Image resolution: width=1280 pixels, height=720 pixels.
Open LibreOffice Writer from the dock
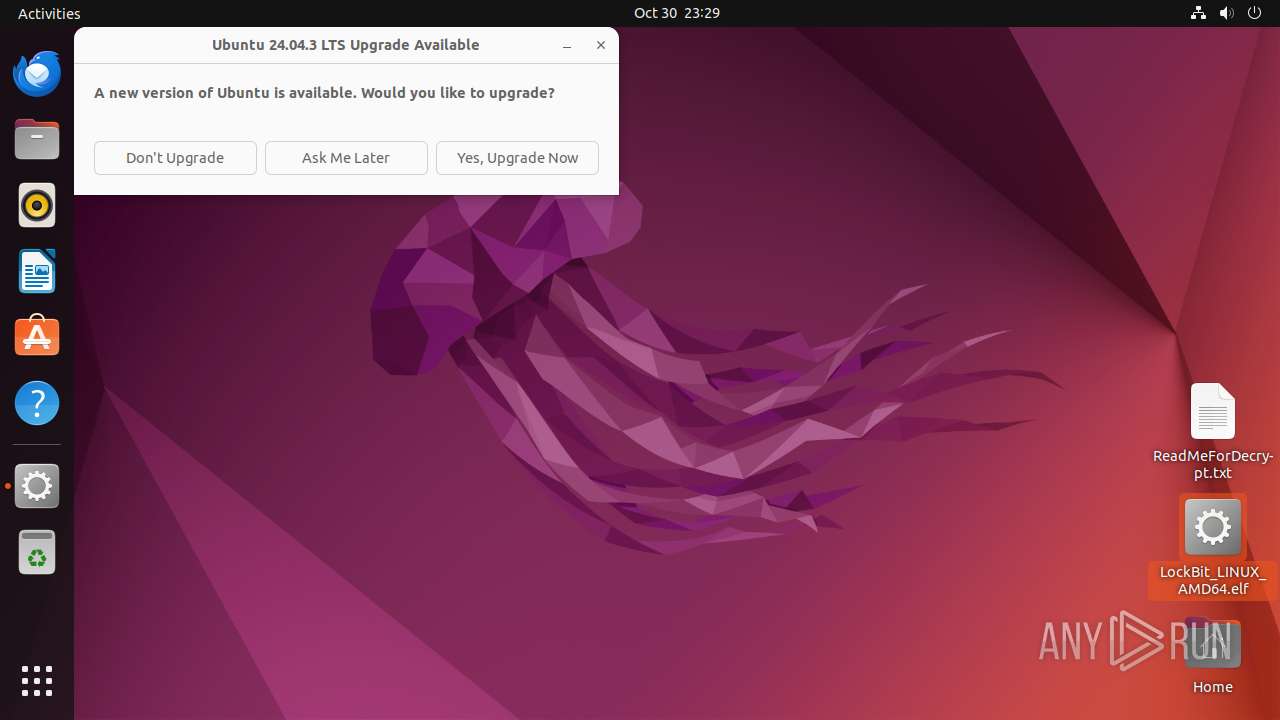tap(37, 271)
